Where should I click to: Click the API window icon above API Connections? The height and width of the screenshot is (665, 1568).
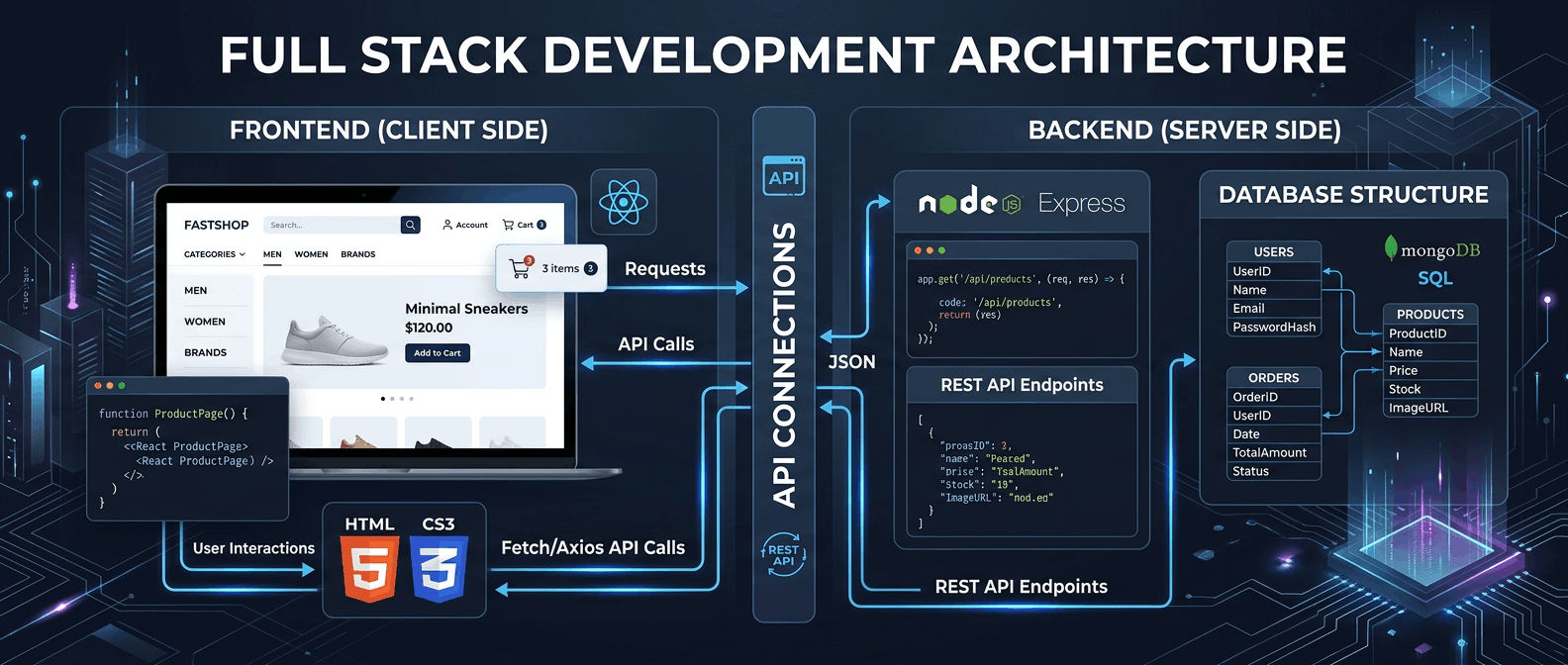(x=783, y=175)
